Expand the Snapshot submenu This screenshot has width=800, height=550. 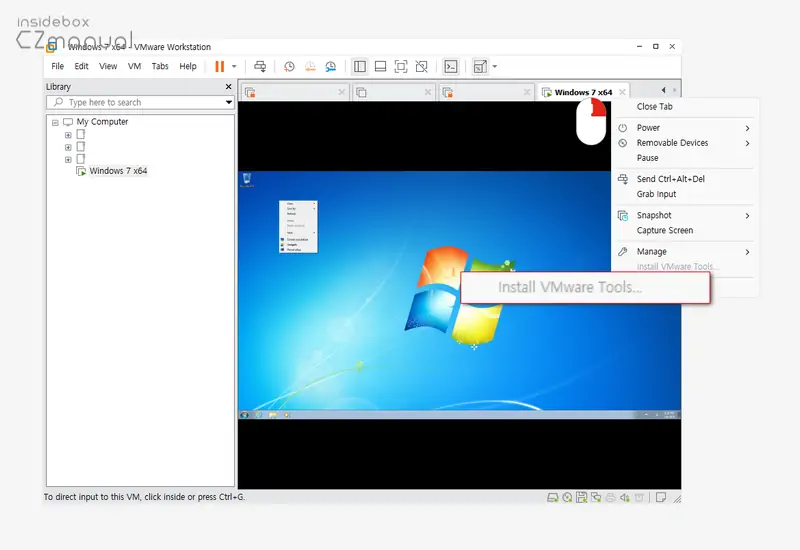click(x=684, y=215)
